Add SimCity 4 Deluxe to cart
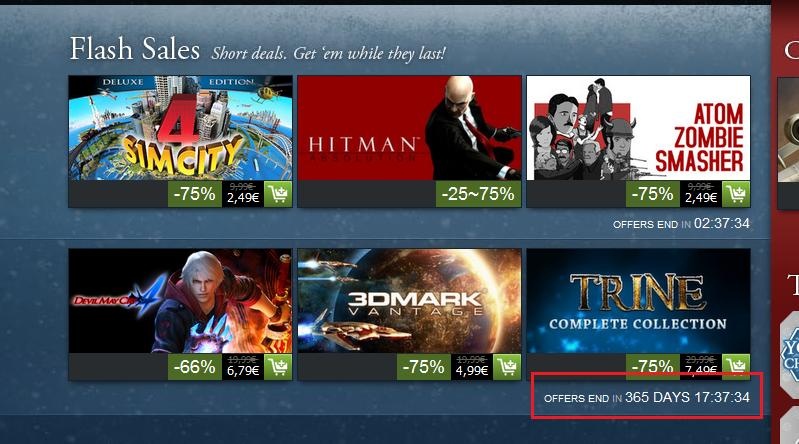Screen dimensions: 799x444 click(x=278, y=194)
